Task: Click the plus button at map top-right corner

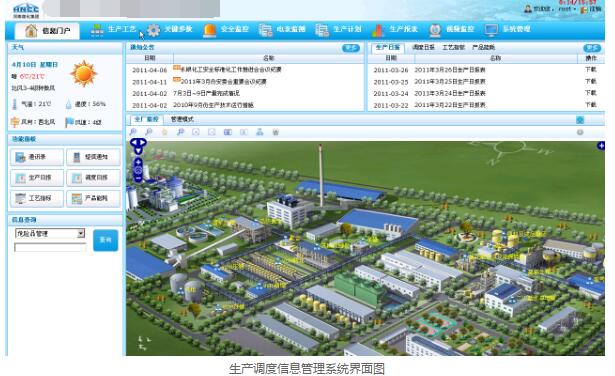Action: click(x=601, y=146)
